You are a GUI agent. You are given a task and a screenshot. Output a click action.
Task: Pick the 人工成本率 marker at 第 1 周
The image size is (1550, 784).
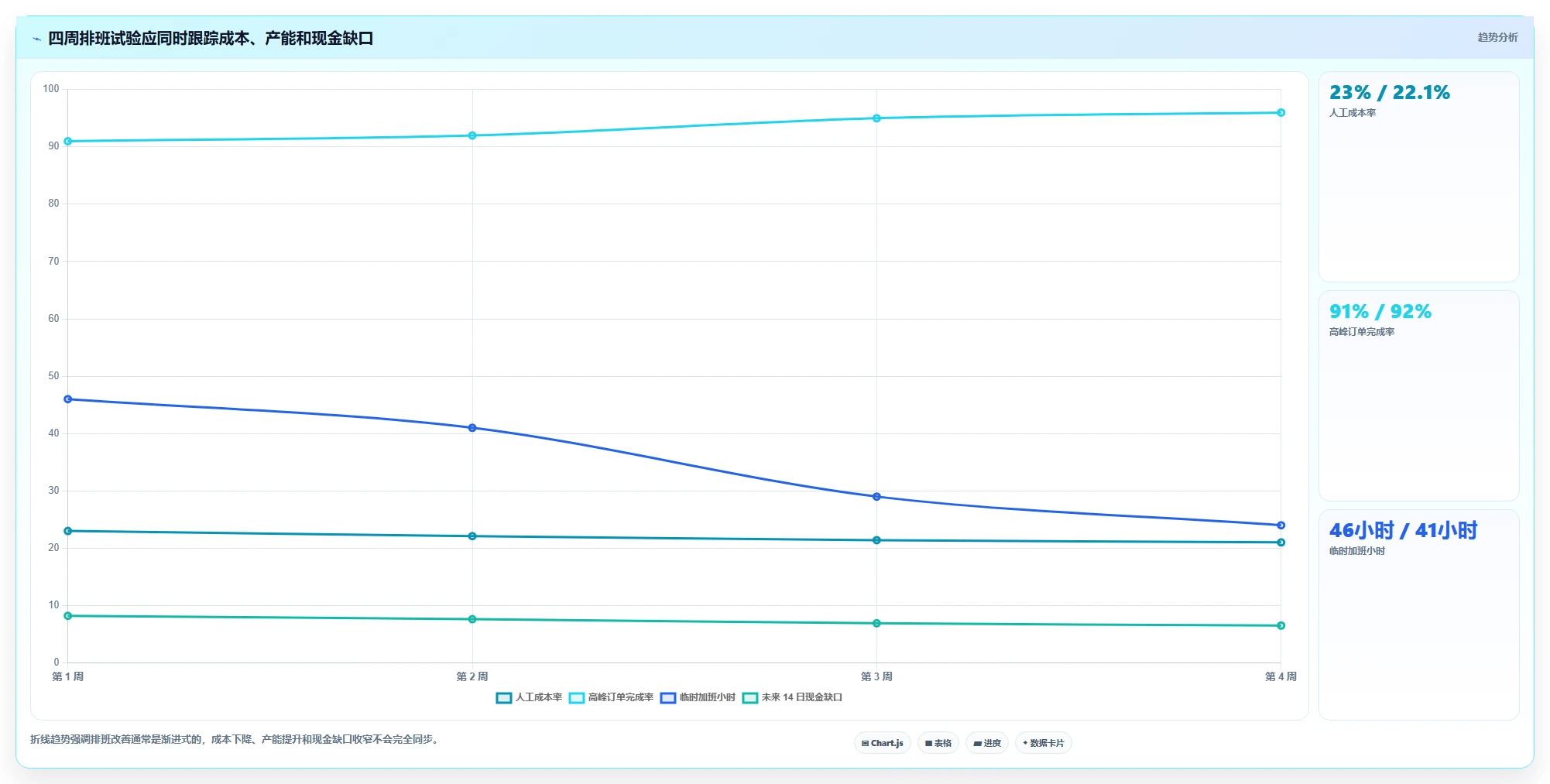click(x=68, y=531)
